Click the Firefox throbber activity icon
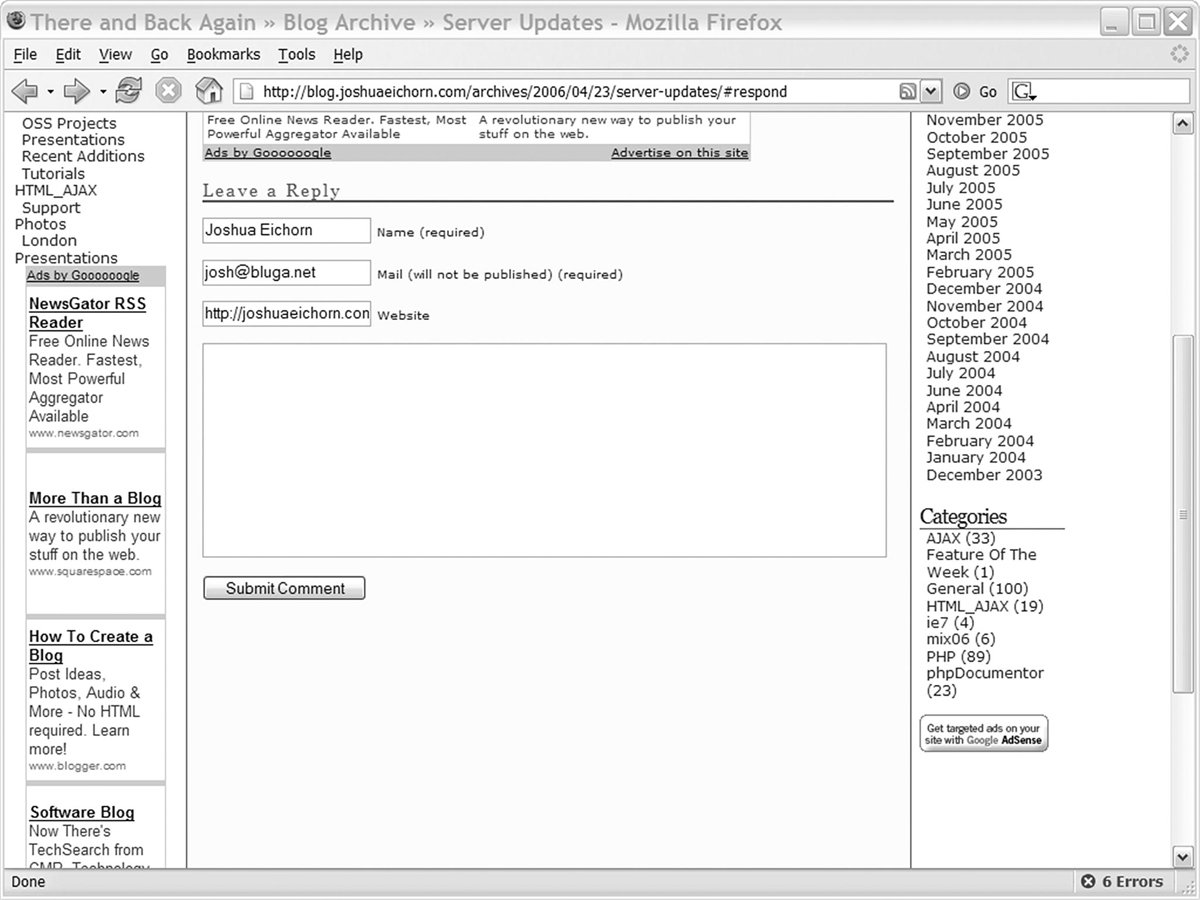The width and height of the screenshot is (1200, 900). pyautogui.click(x=1179, y=54)
